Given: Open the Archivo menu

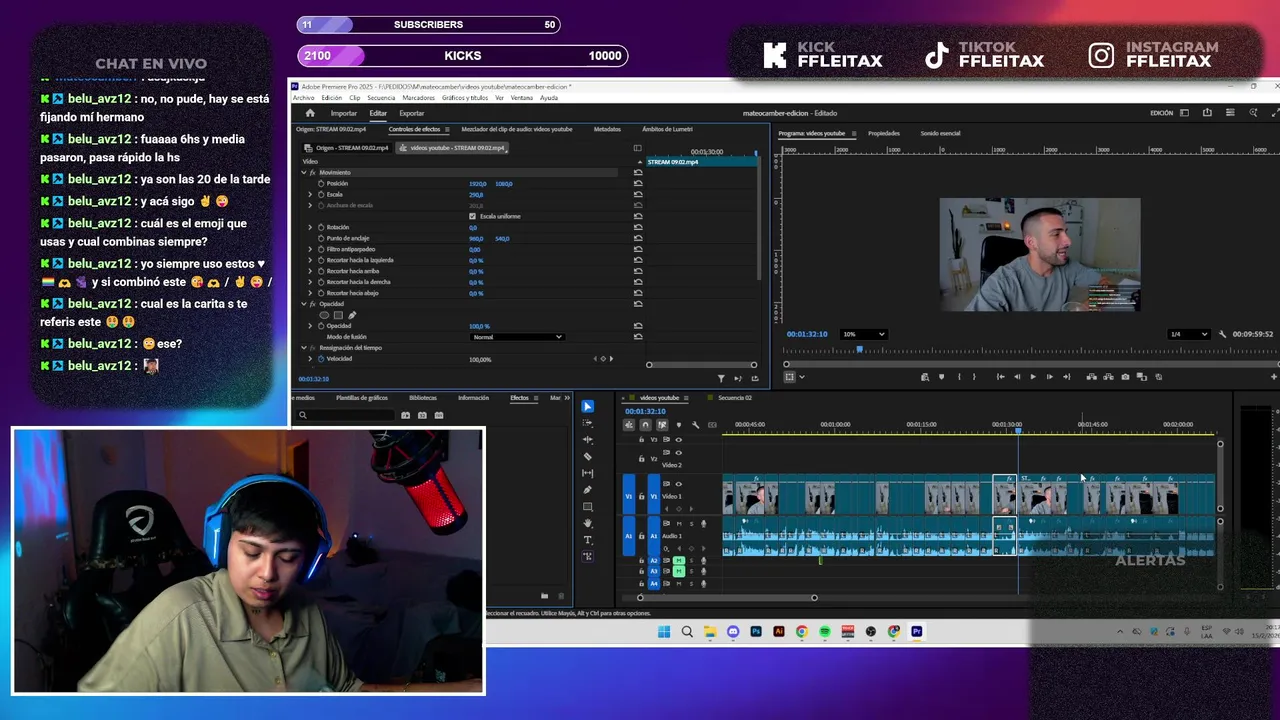Looking at the screenshot, I should [x=303, y=98].
